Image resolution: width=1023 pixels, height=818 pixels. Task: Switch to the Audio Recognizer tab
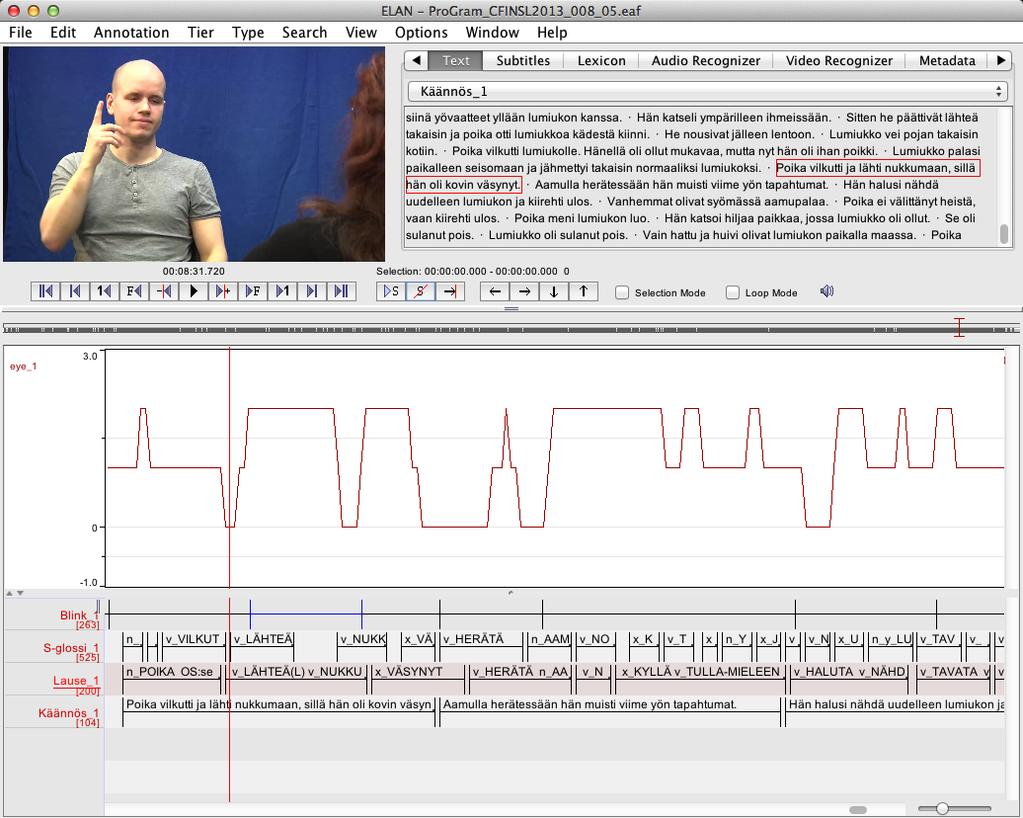pos(705,61)
